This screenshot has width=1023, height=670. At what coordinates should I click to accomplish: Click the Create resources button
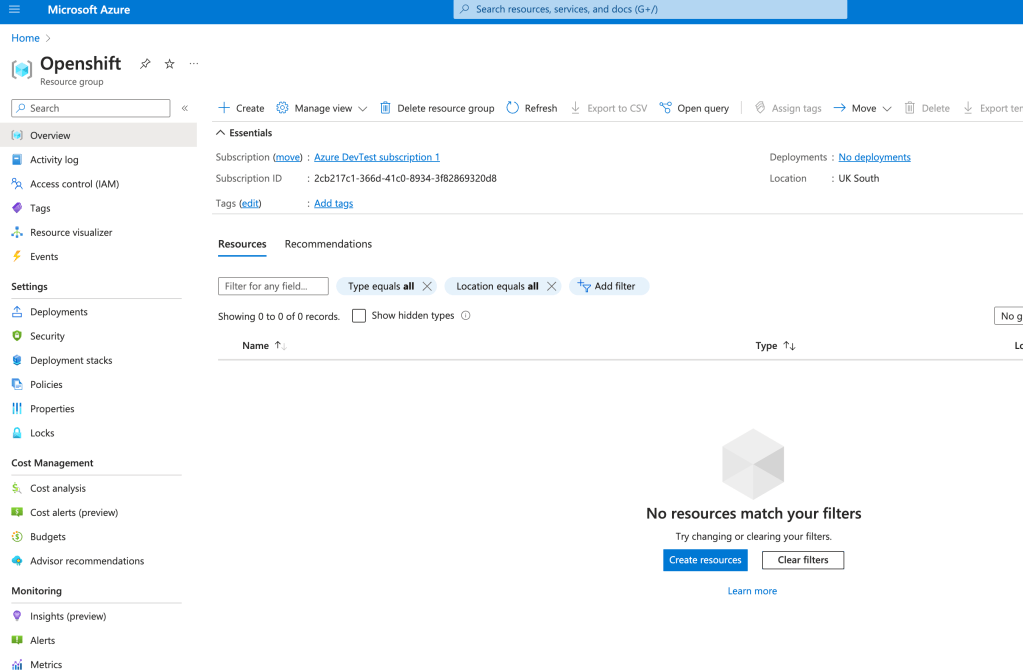click(705, 560)
